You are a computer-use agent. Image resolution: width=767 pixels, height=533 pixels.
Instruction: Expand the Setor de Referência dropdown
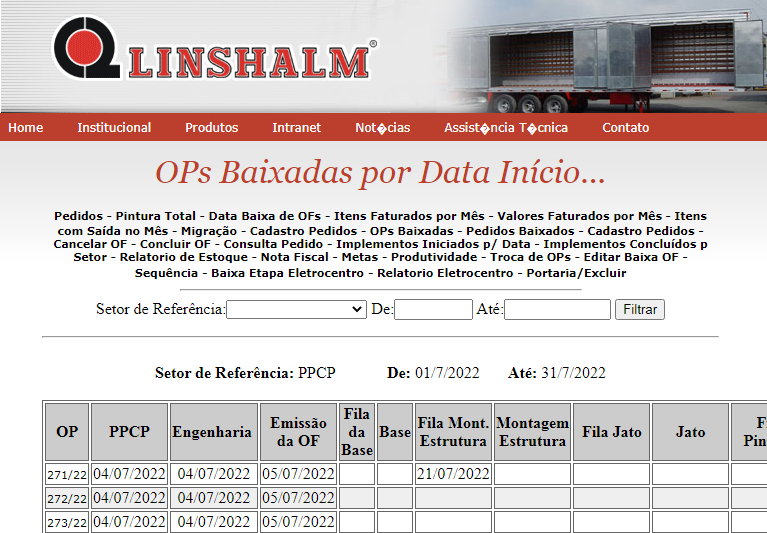click(297, 310)
